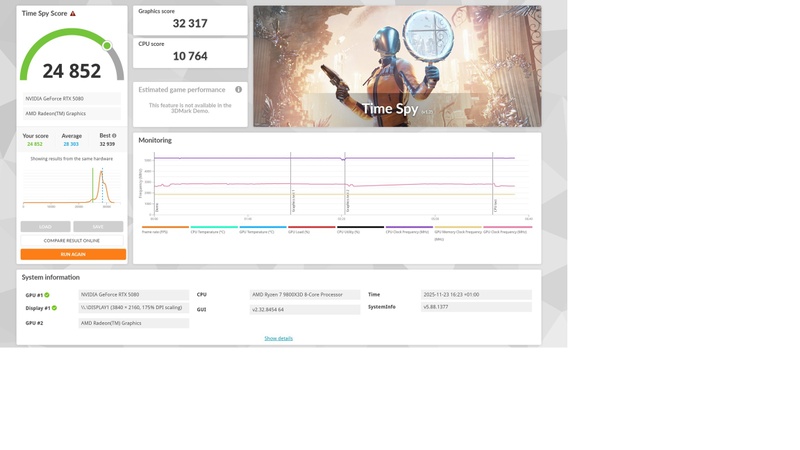Toggle the CPU Temperature legend swatch
This screenshot has width=800, height=450.
tap(214, 227)
